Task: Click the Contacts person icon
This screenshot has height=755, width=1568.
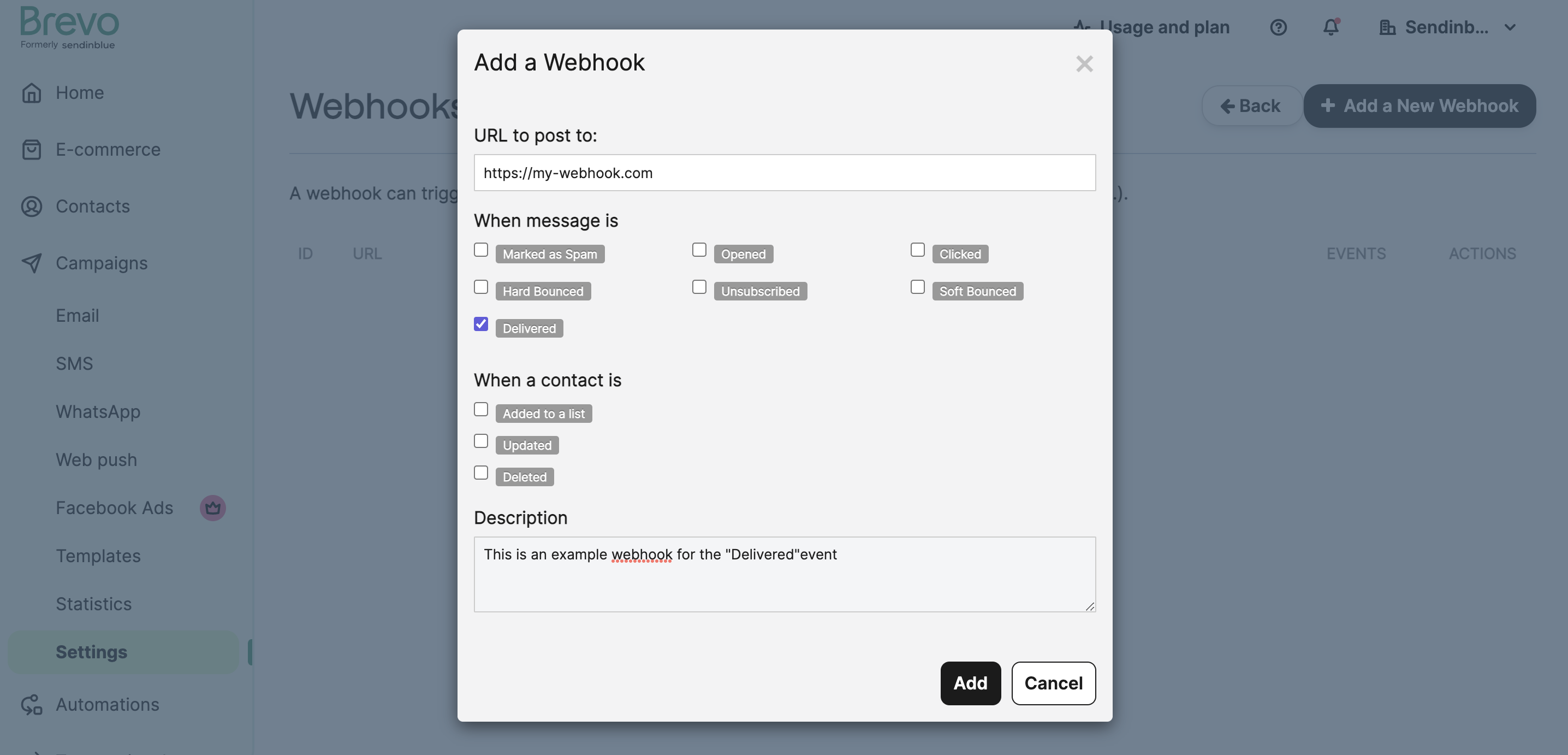Action: coord(32,207)
